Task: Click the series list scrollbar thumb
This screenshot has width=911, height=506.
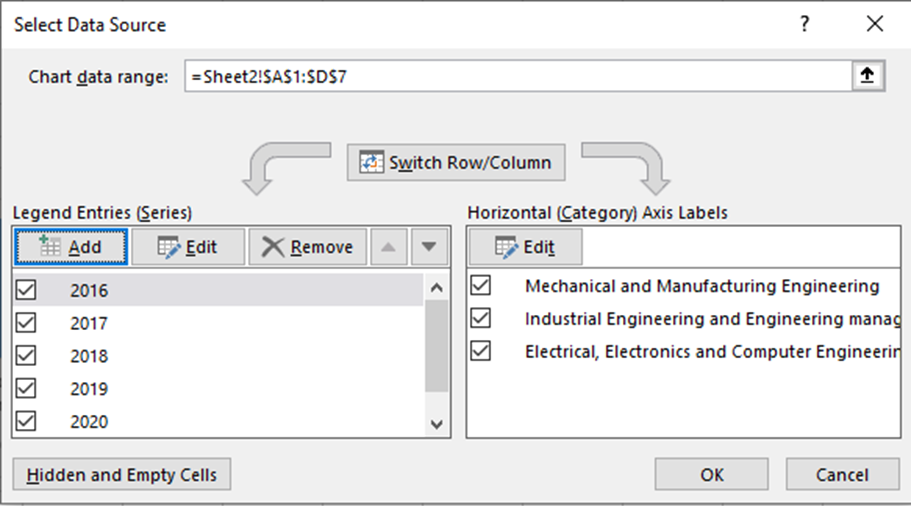Action: coord(437,346)
